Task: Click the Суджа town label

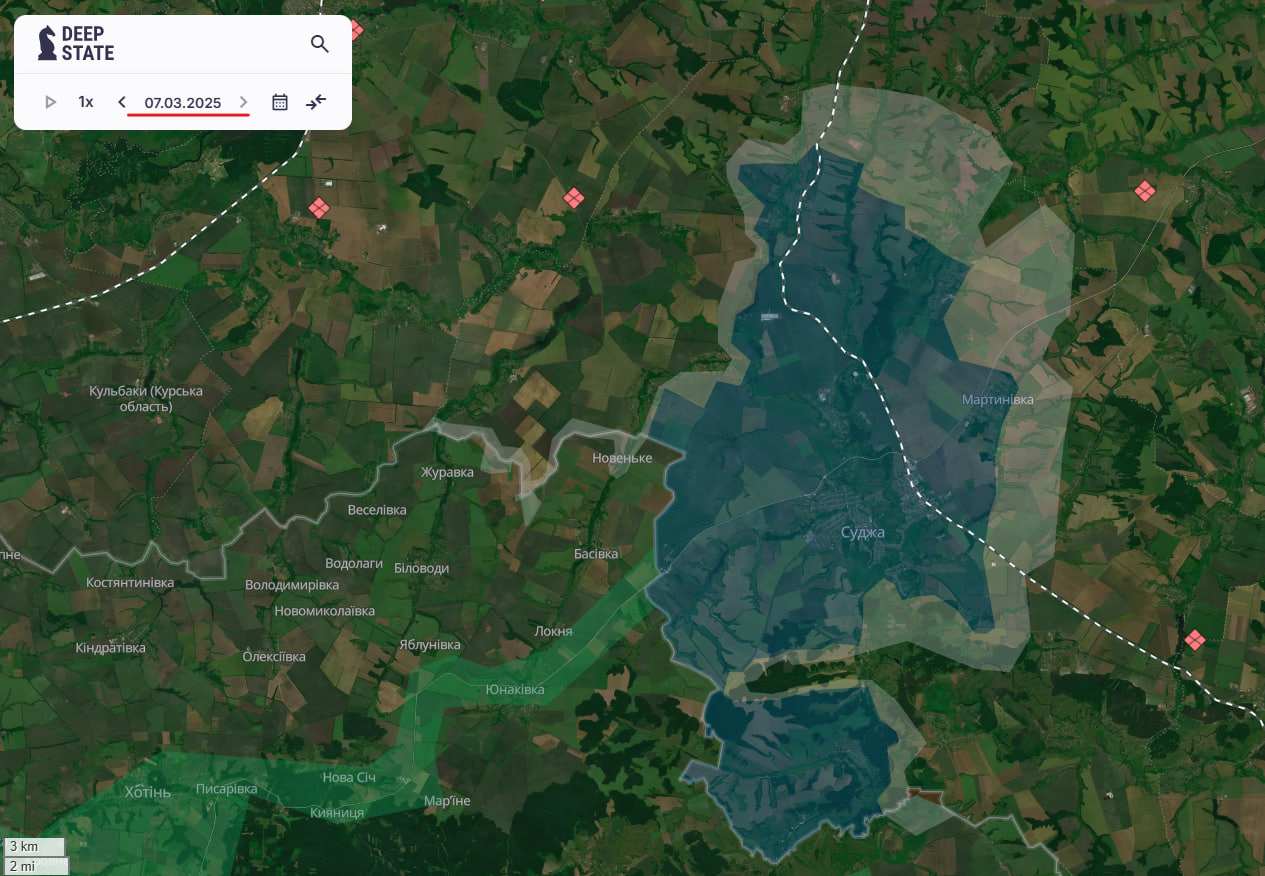Action: [x=862, y=532]
